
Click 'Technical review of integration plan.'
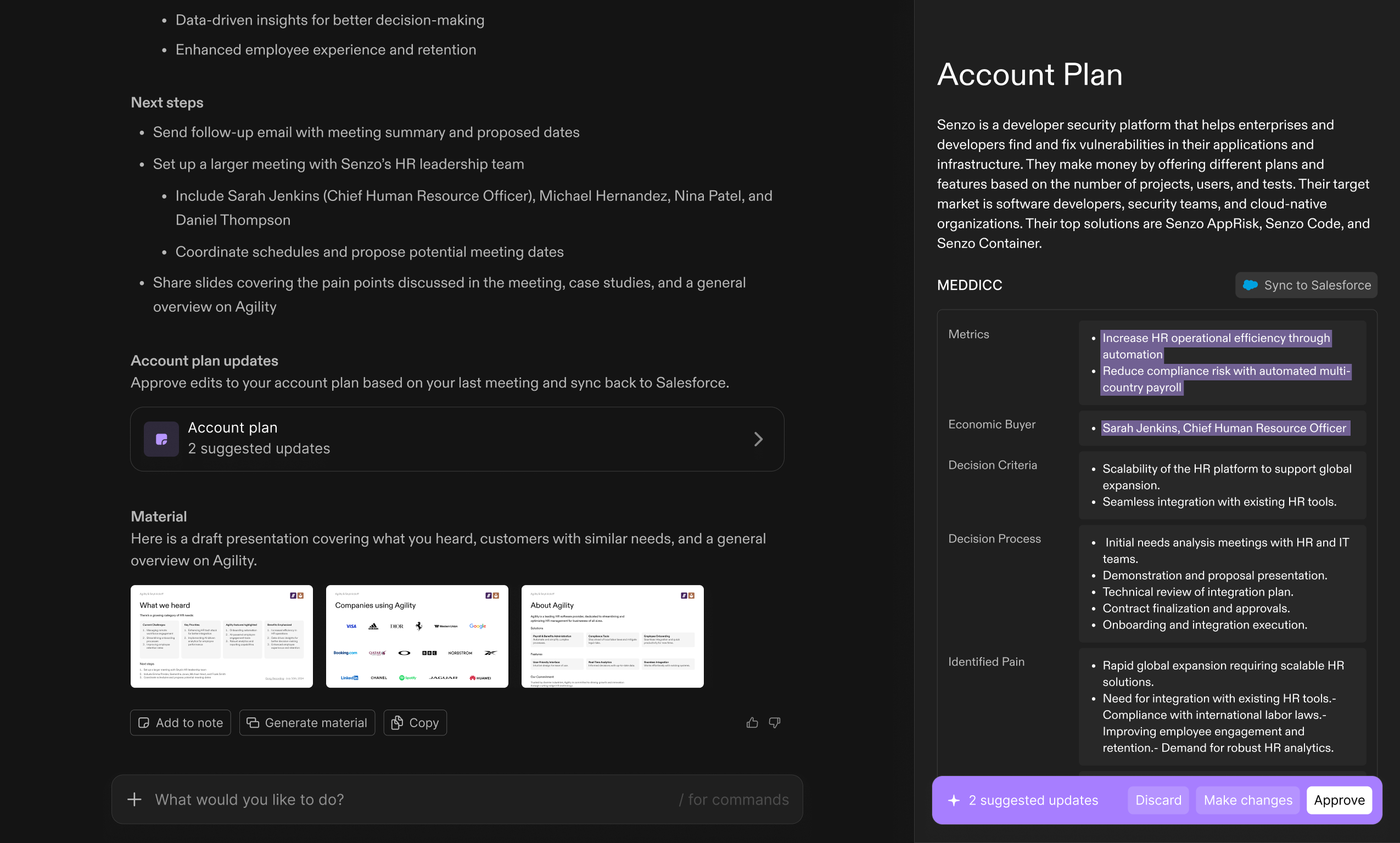(x=1198, y=592)
